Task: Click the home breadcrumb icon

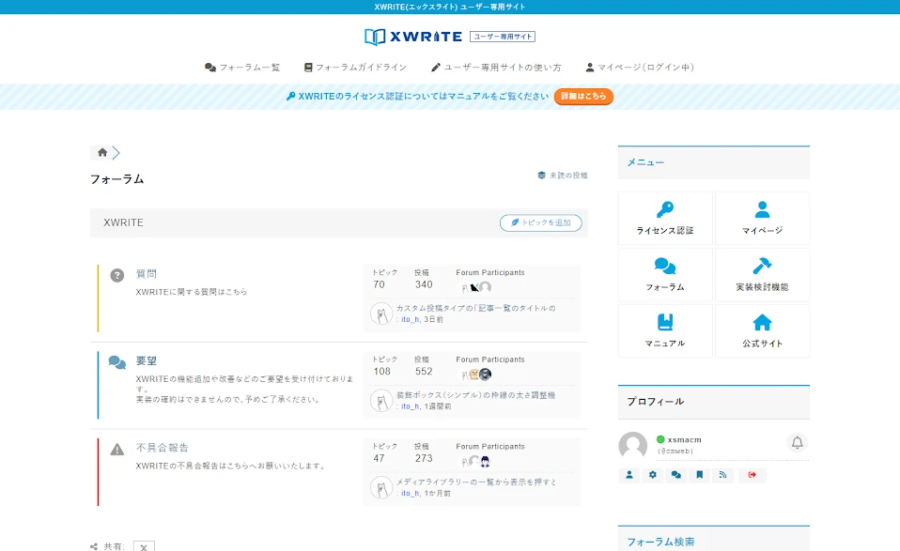Action: [102, 152]
